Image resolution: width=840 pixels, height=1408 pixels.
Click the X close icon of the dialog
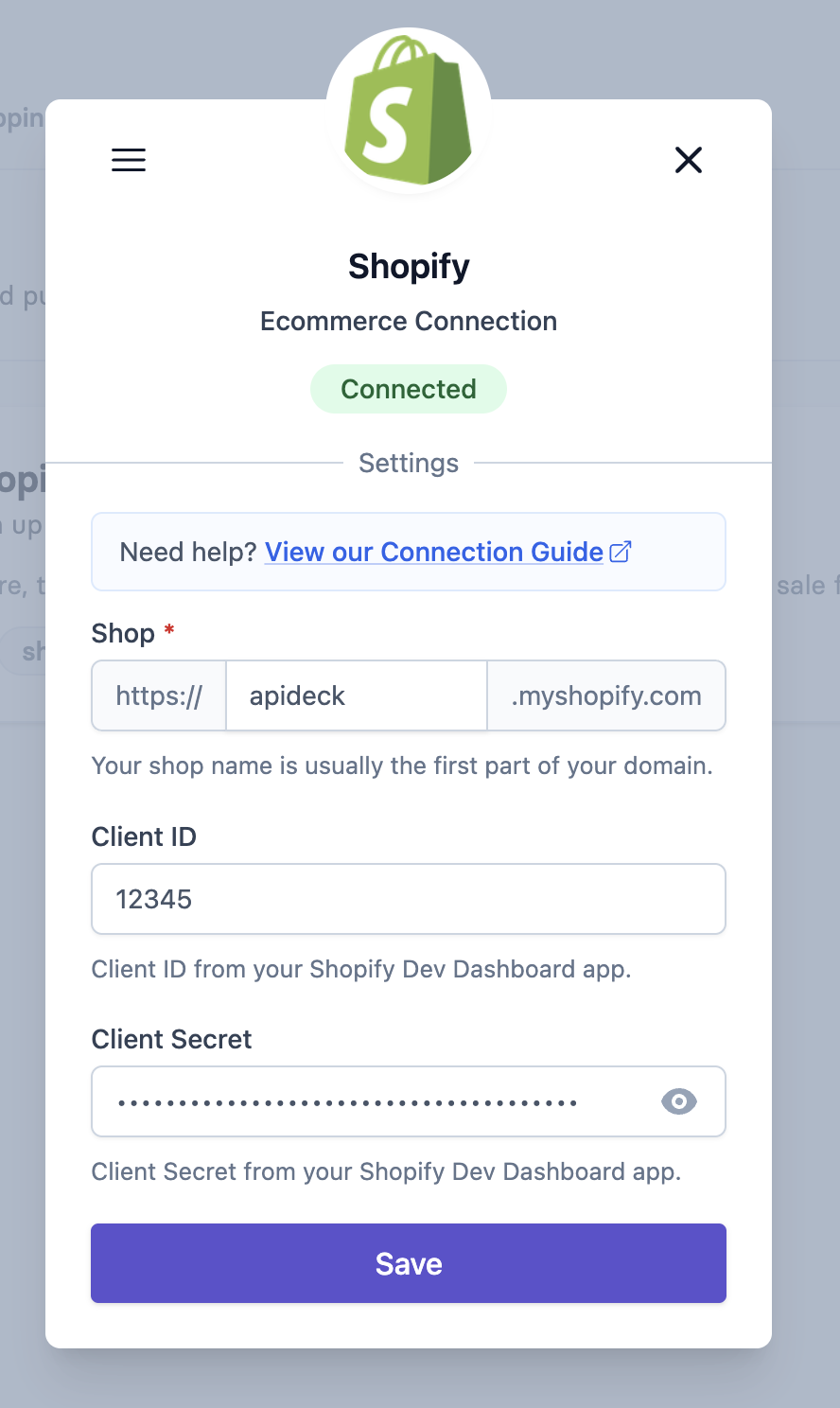689,160
